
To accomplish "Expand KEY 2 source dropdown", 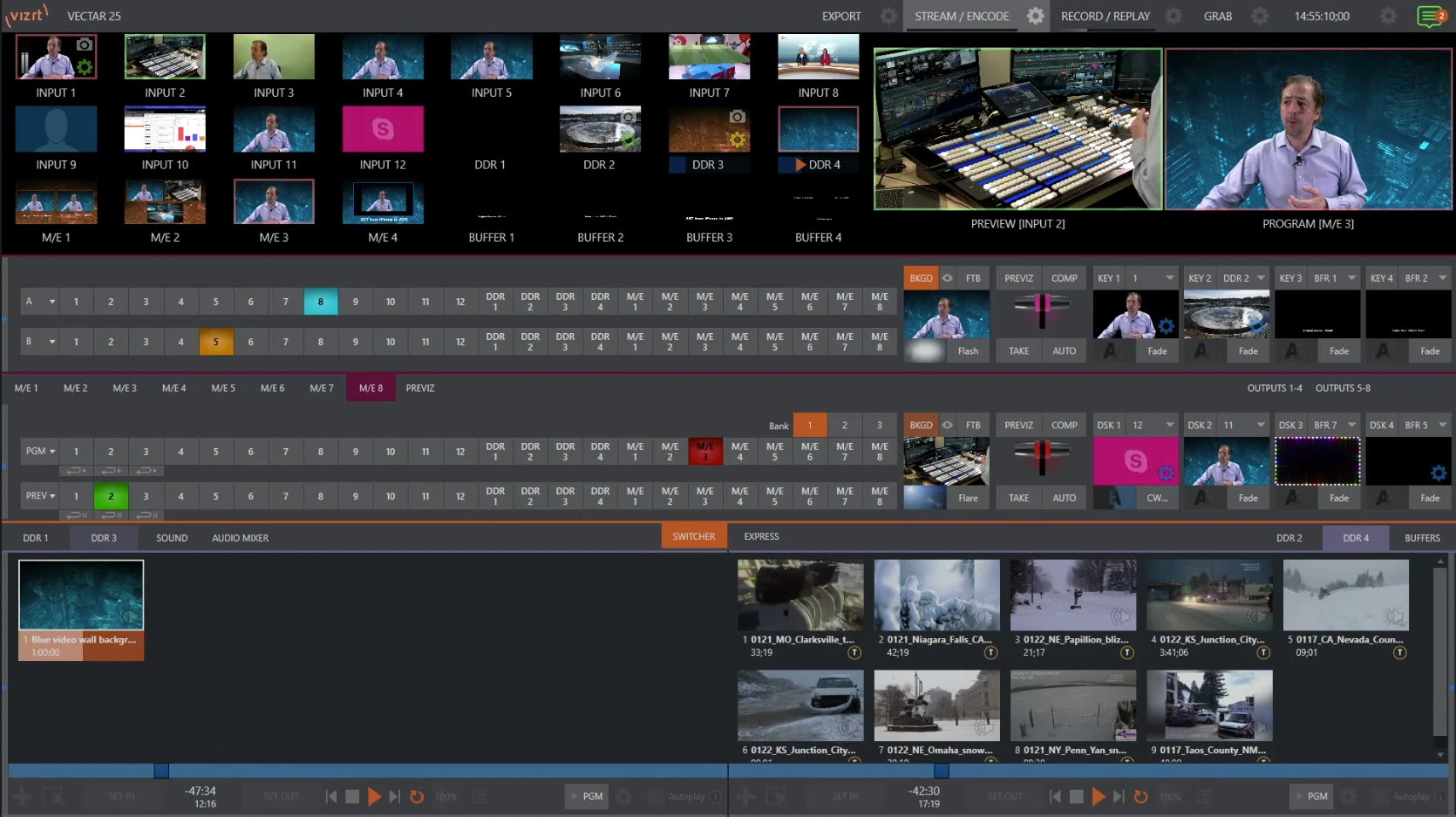I will coord(1261,278).
